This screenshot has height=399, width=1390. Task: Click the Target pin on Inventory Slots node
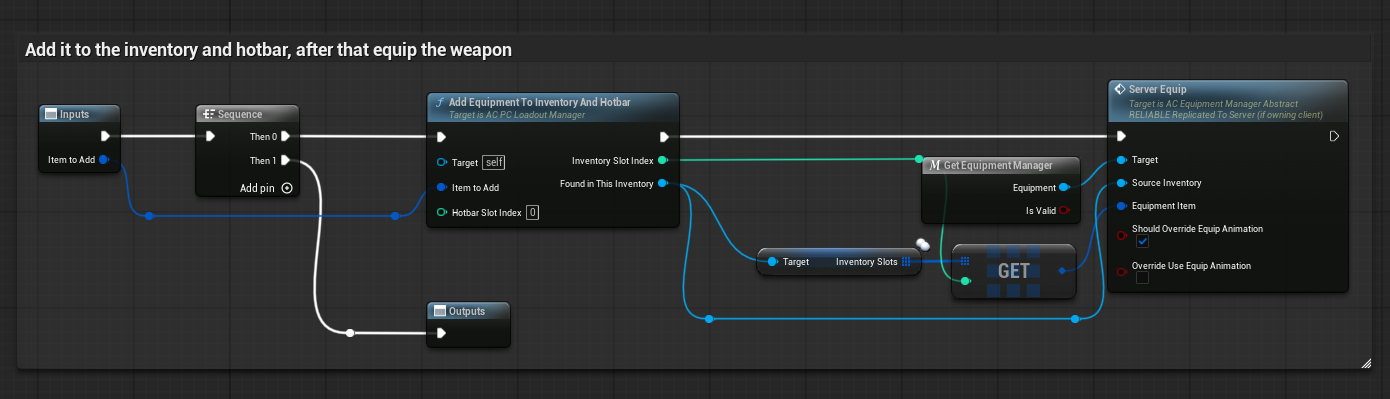772,261
